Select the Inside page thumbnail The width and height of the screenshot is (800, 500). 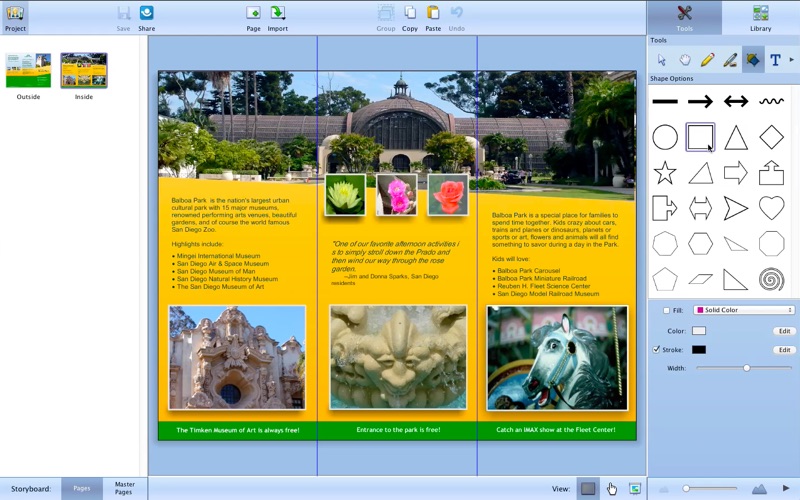(84, 70)
